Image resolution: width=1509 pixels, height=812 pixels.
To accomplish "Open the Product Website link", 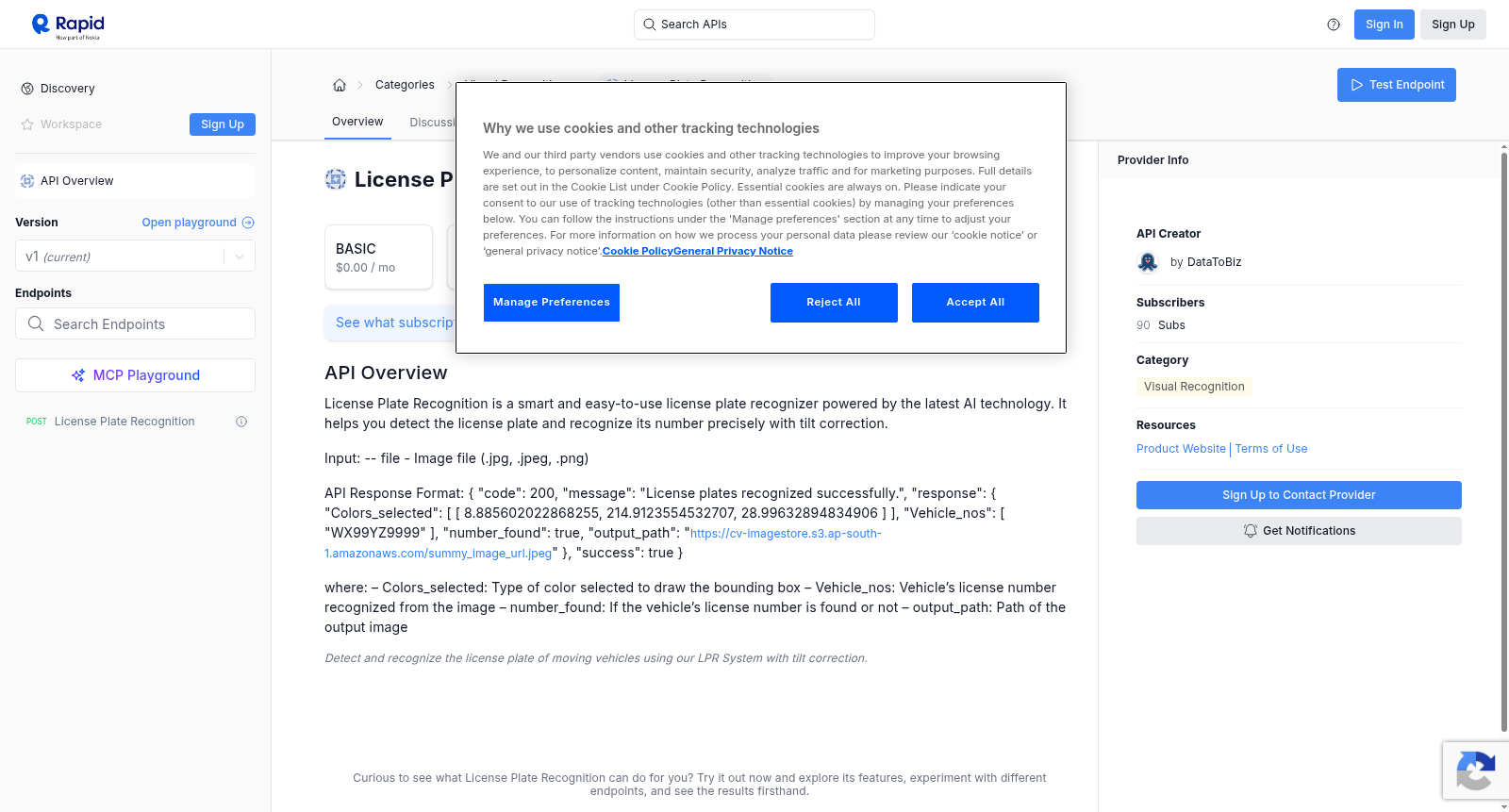I will 1181,449.
